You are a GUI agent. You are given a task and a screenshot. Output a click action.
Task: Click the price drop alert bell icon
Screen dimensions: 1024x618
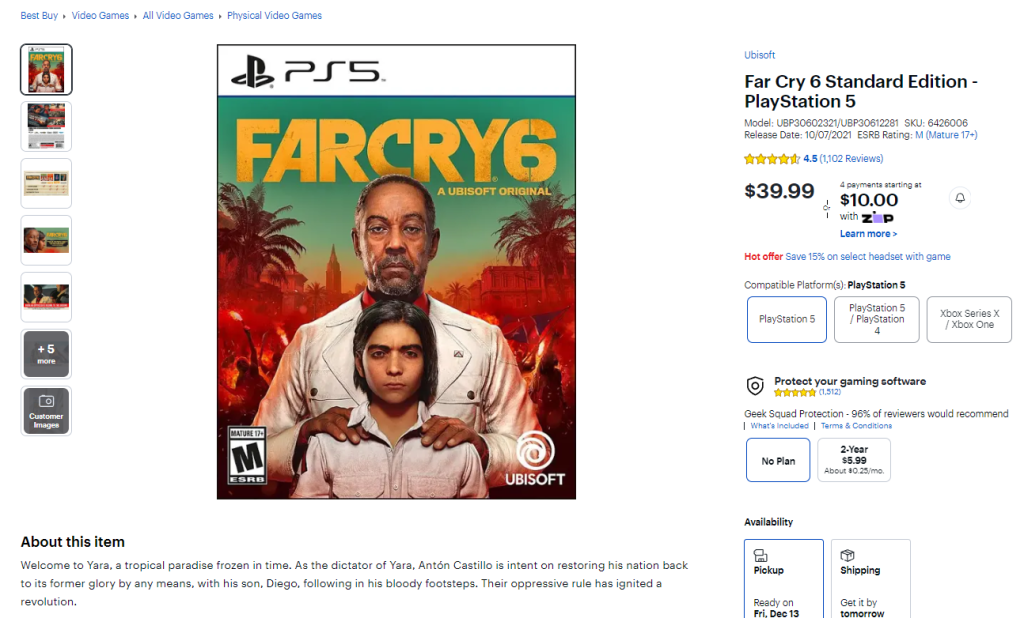(960, 198)
